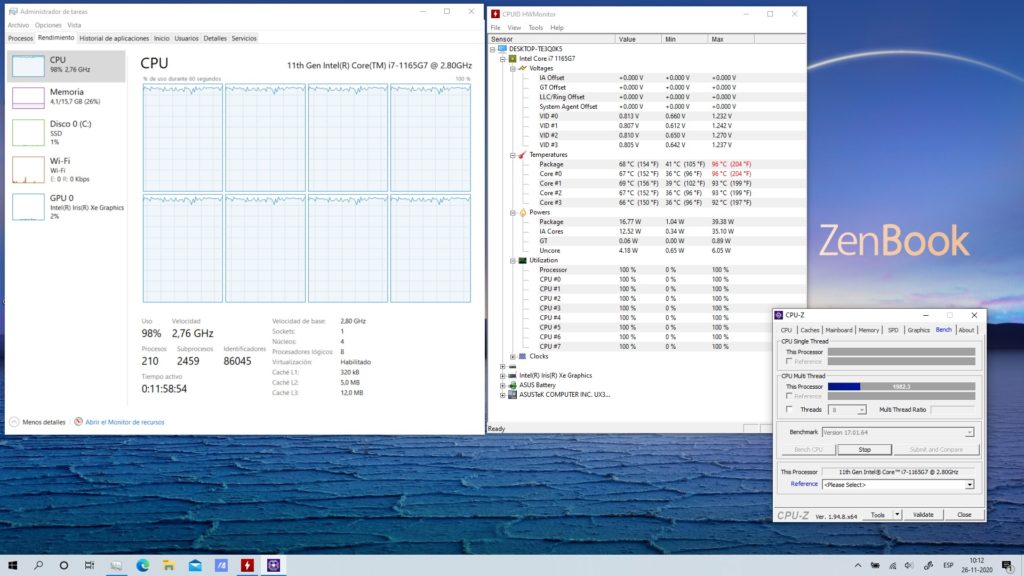Click the Intel Core i7 1165G7 chip icon
The width and height of the screenshot is (1024, 576).
(x=513, y=59)
